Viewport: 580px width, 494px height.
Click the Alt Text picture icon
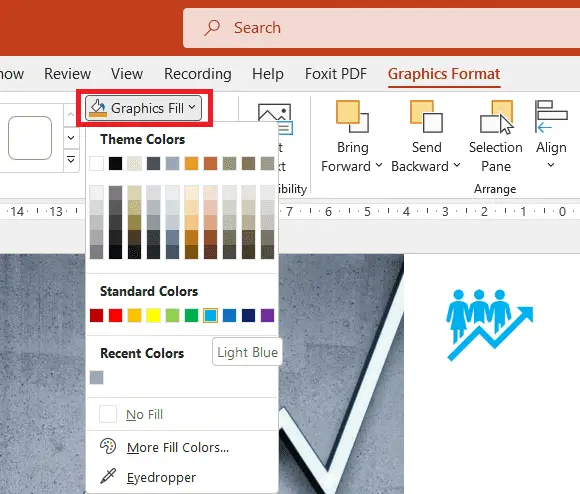pyautogui.click(x=275, y=118)
